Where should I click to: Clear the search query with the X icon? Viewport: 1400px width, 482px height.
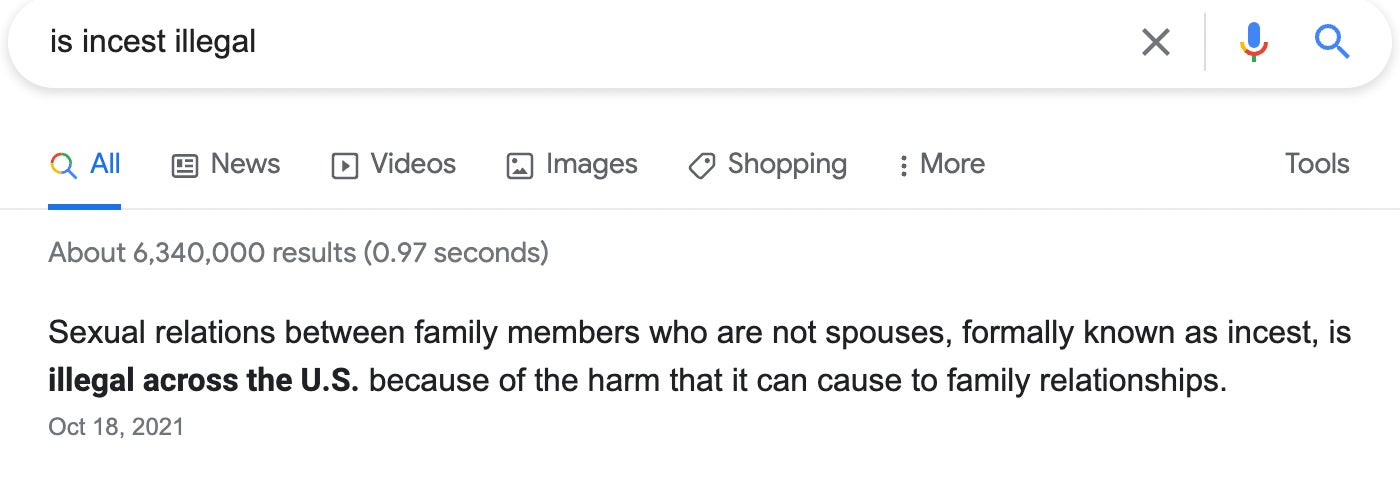[x=1155, y=42]
